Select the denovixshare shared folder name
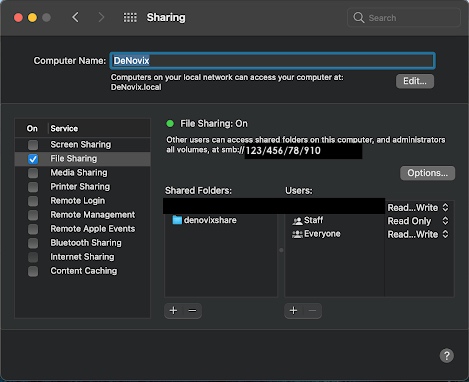Screen dimensions: 469x382 pyautogui.click(x=210, y=220)
